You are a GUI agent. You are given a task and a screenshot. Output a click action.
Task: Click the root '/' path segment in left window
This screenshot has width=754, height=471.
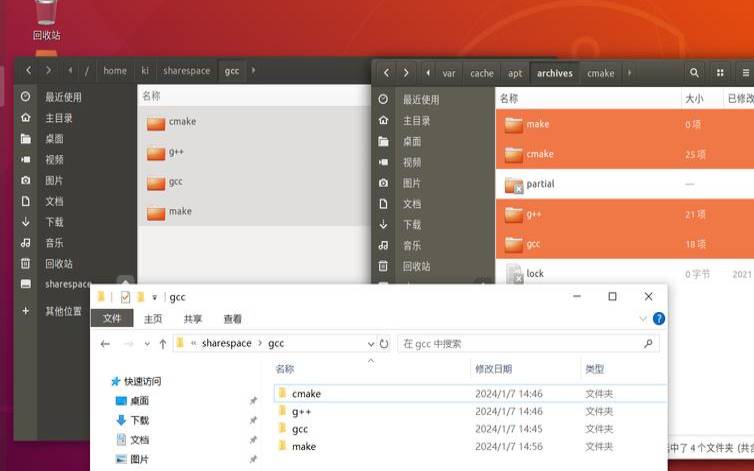[x=87, y=71]
